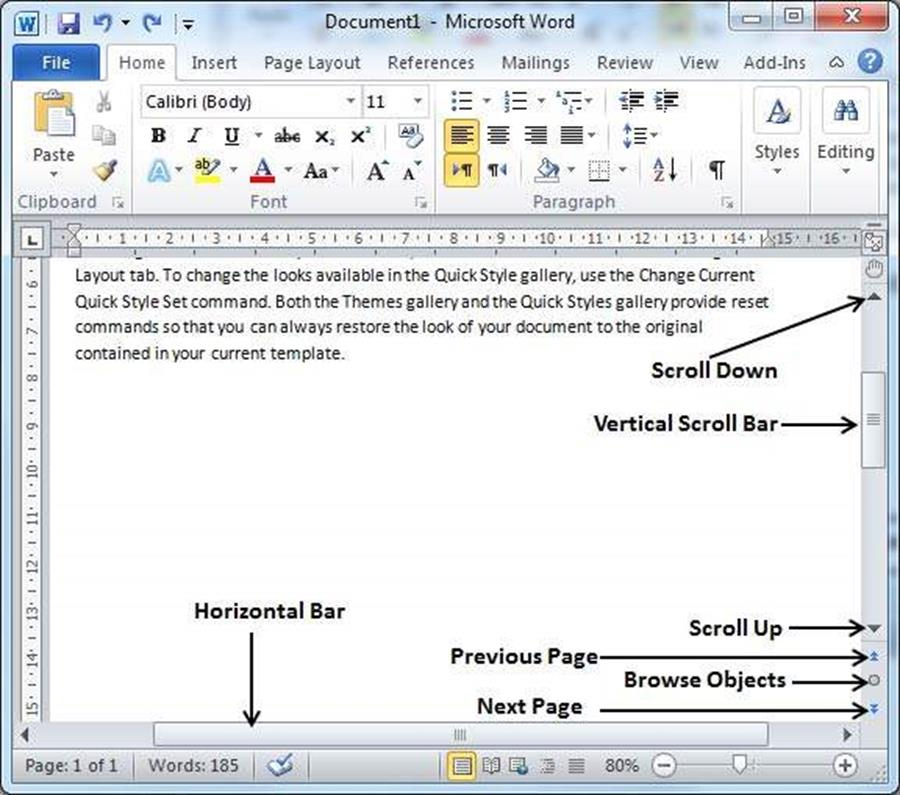Switch to Web Layout view
The image size is (900, 795).
pos(519,766)
